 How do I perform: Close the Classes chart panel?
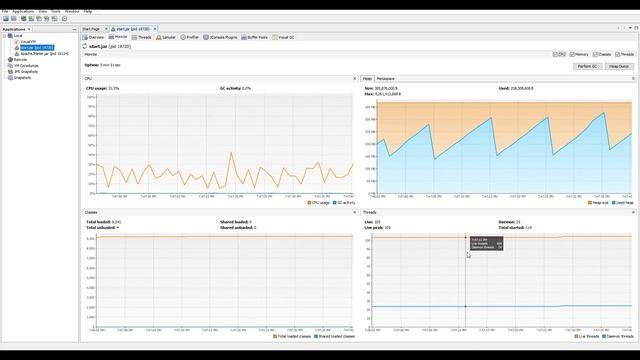[x=354, y=212]
